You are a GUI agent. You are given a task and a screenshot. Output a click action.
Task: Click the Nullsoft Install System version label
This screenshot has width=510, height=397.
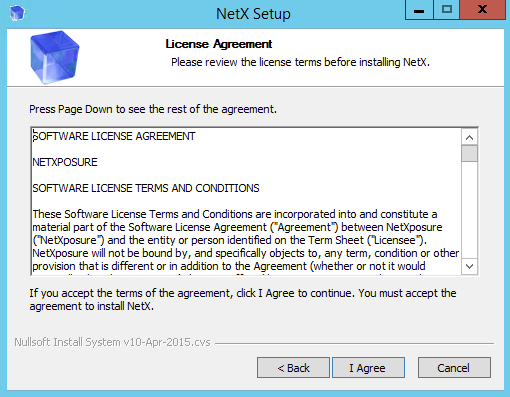112,342
